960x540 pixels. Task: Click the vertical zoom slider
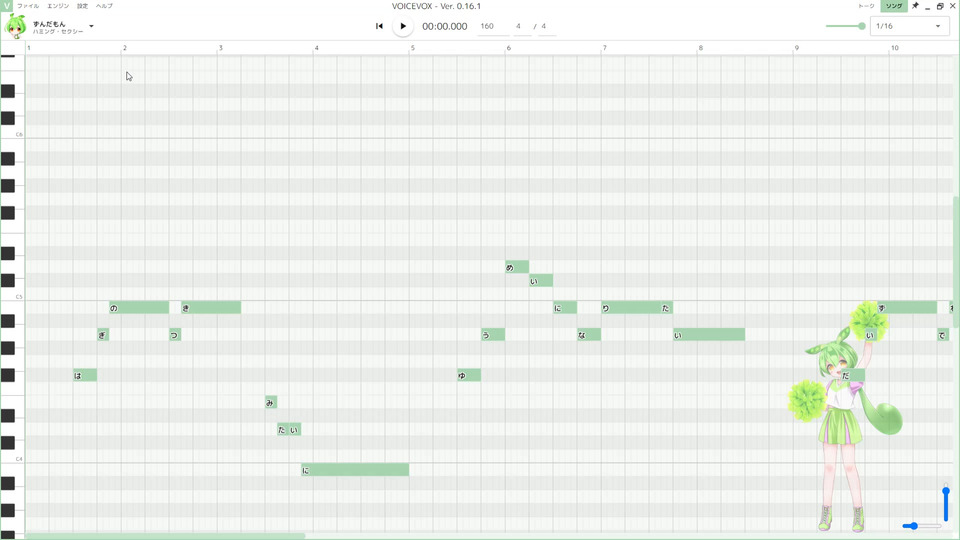pyautogui.click(x=946, y=504)
